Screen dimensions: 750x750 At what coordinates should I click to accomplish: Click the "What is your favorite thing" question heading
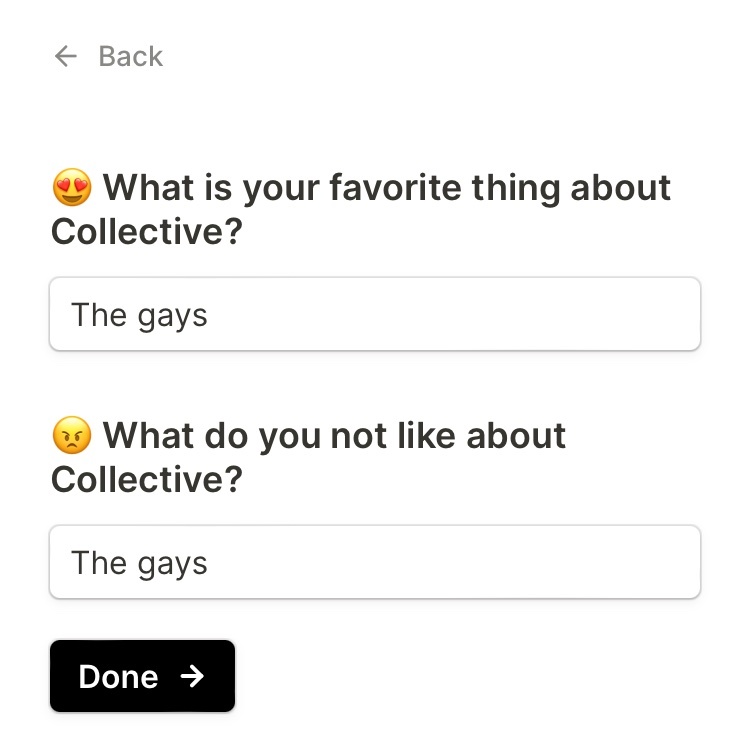(361, 209)
